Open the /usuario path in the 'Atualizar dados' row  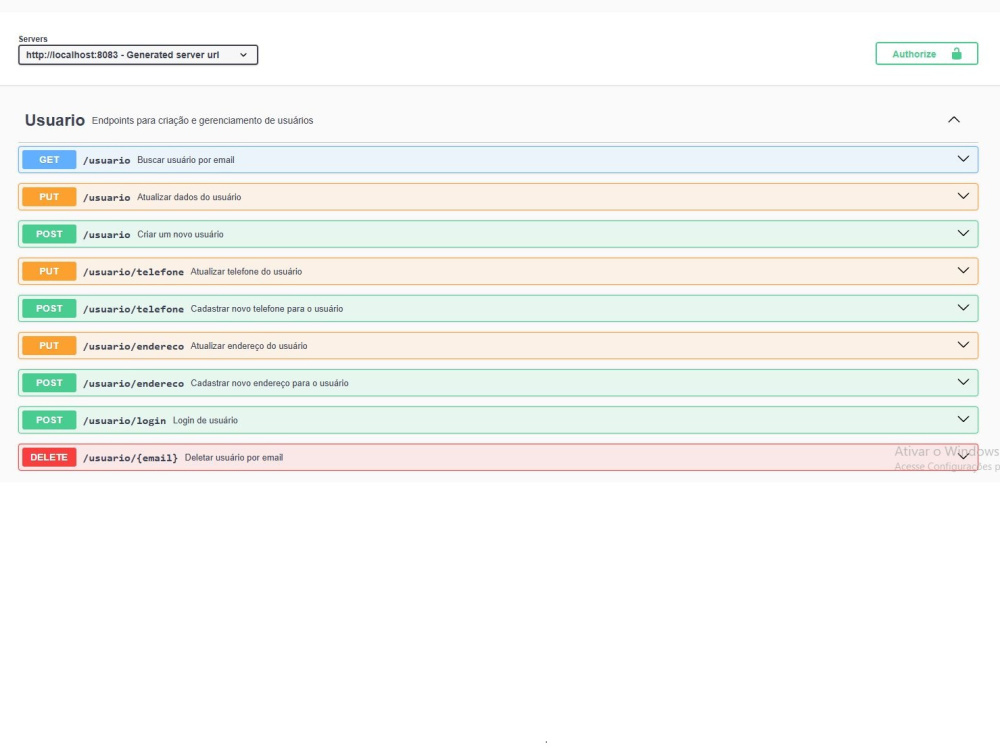(107, 198)
